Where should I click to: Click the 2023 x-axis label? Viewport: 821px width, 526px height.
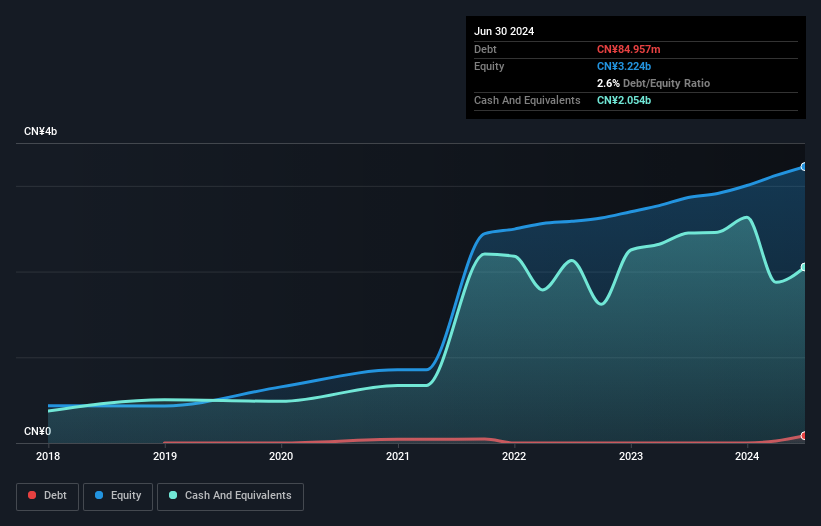(631, 456)
